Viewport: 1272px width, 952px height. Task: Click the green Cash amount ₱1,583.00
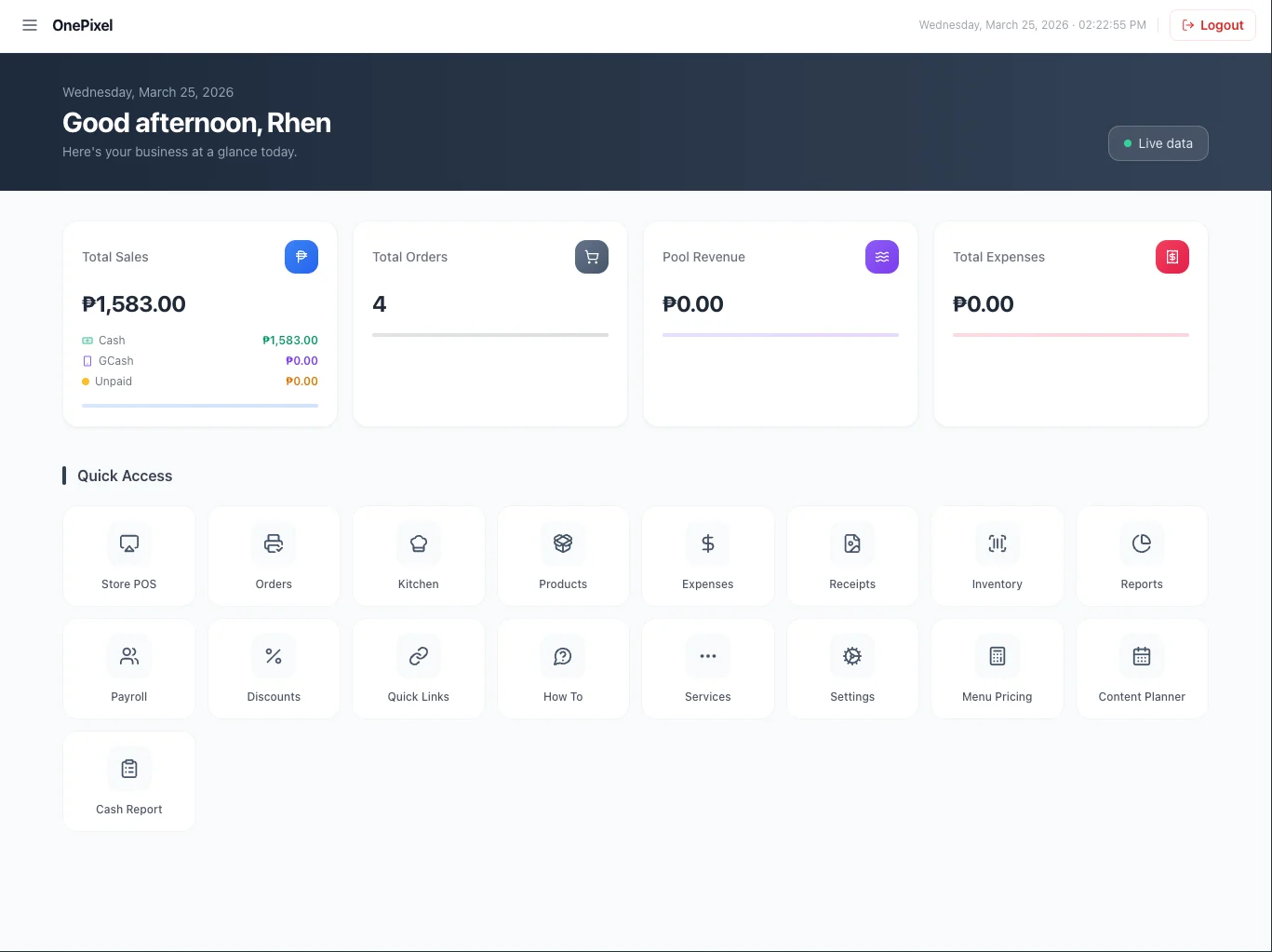pos(290,341)
